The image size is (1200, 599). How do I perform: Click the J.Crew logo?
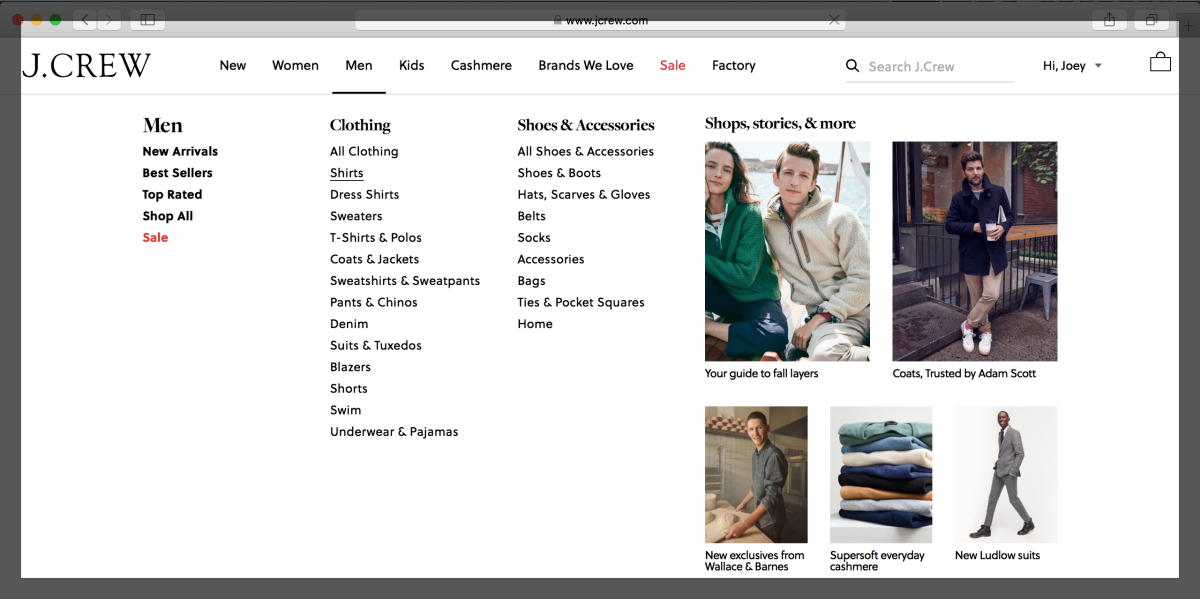86,66
